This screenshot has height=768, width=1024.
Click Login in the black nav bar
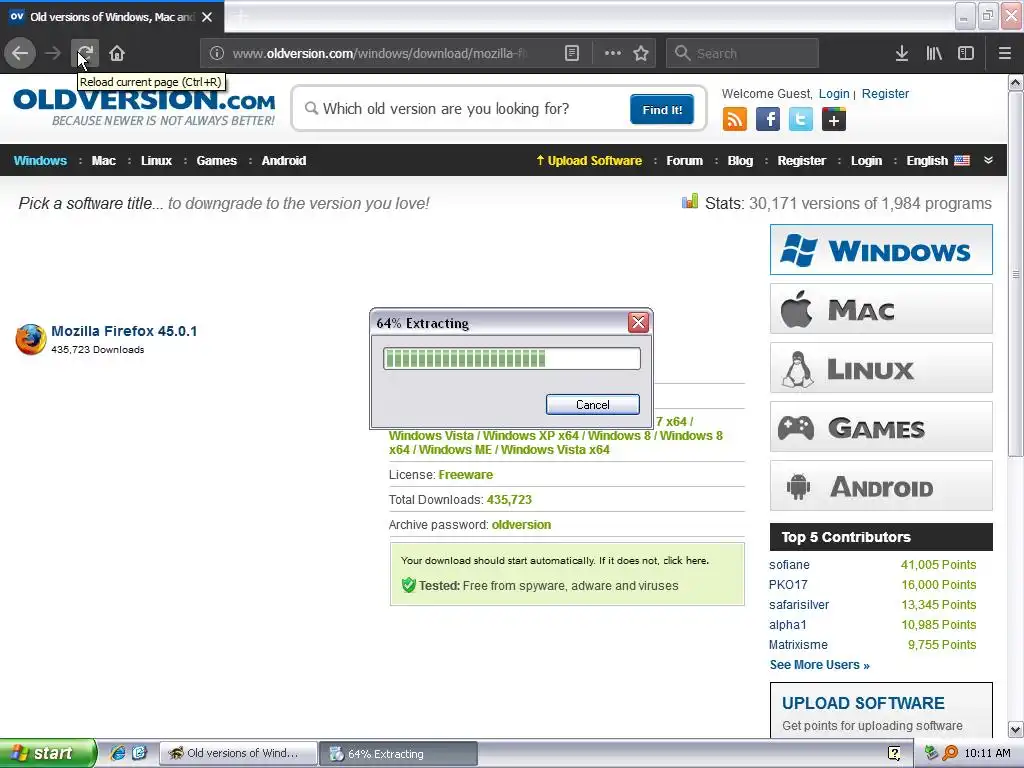(866, 161)
